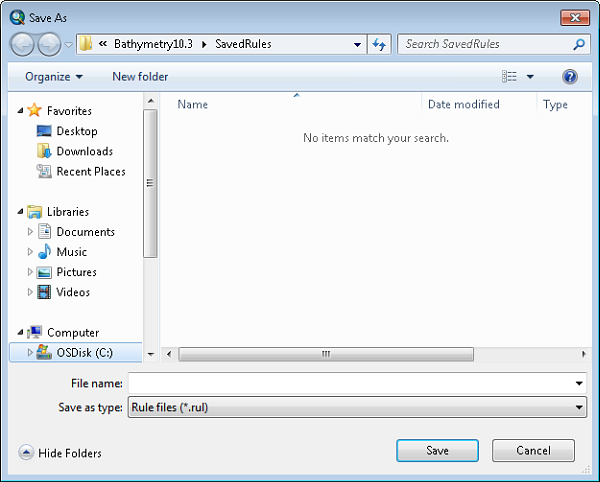Expand the Pictures library

coord(30,272)
